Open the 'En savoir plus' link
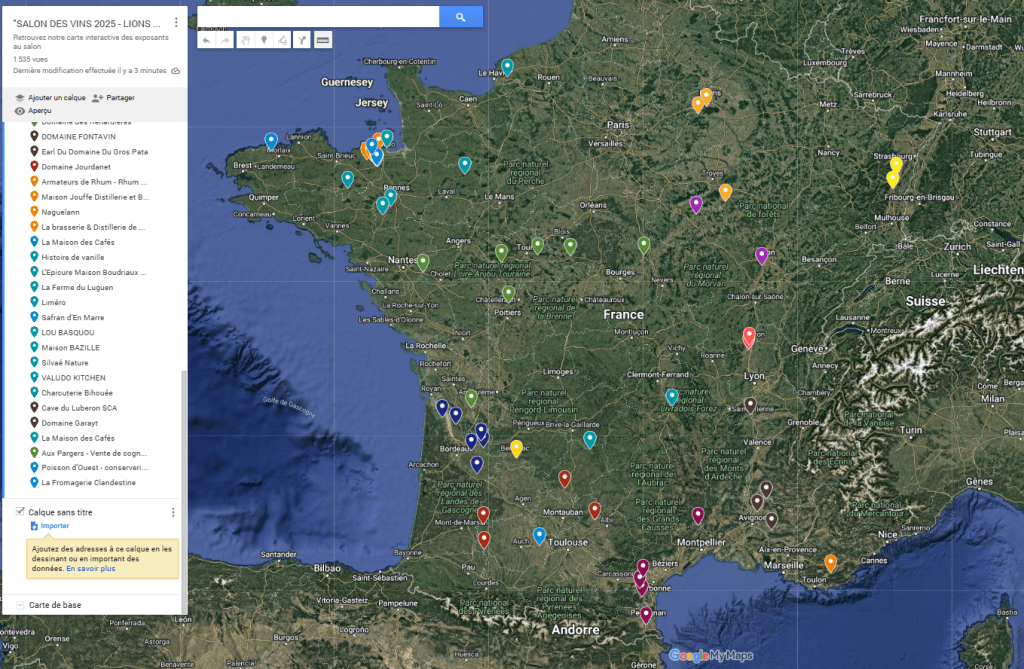 click(91, 568)
